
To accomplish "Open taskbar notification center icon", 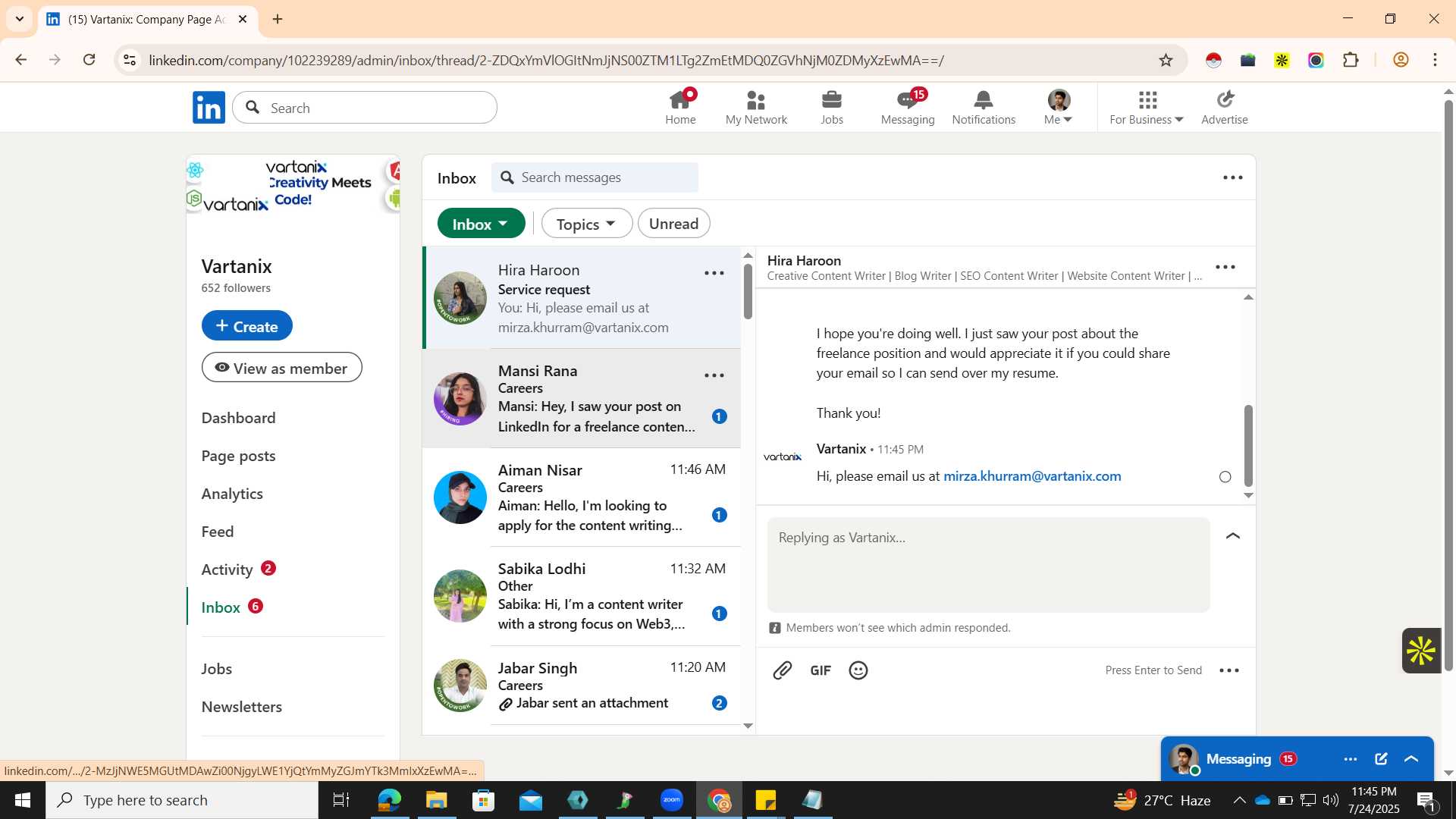I will click(x=1426, y=800).
